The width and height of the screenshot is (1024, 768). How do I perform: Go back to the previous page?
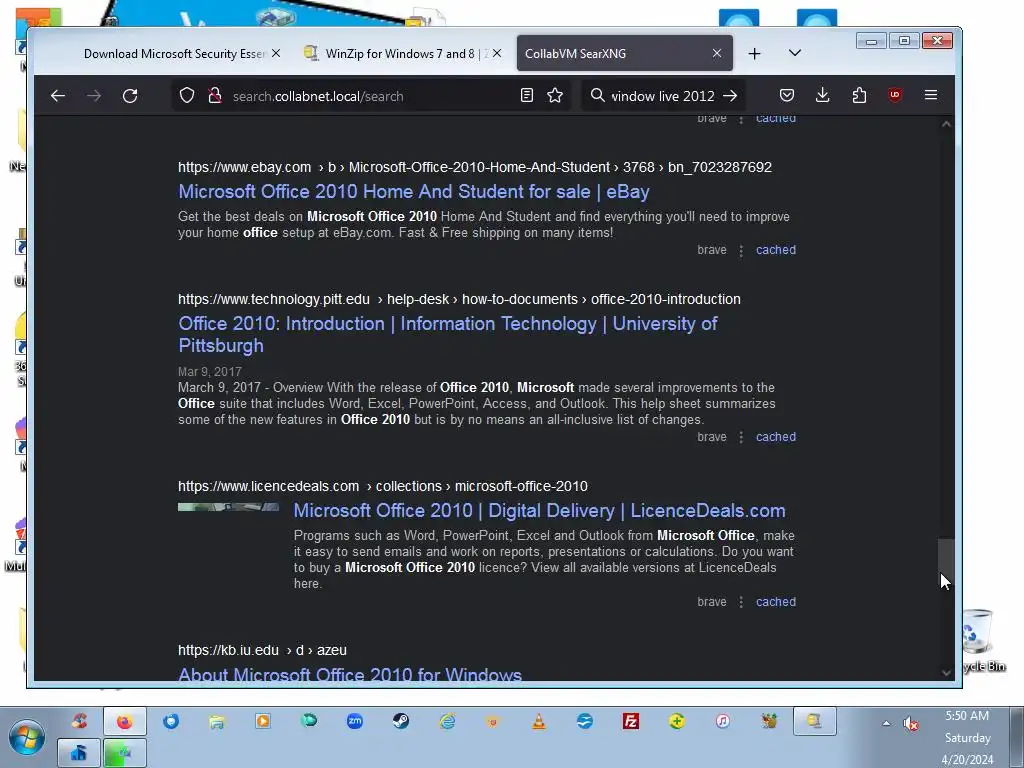57,96
